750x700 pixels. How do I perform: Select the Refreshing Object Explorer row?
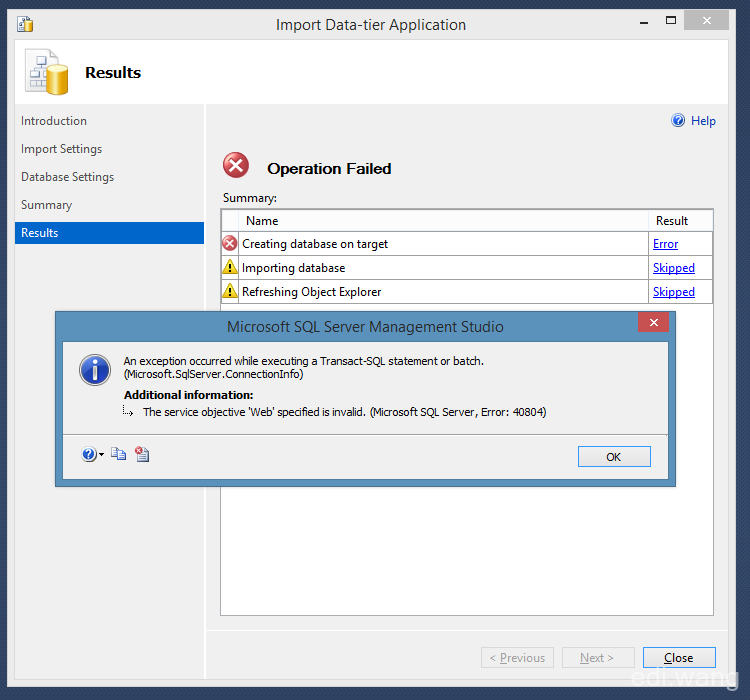[467, 292]
